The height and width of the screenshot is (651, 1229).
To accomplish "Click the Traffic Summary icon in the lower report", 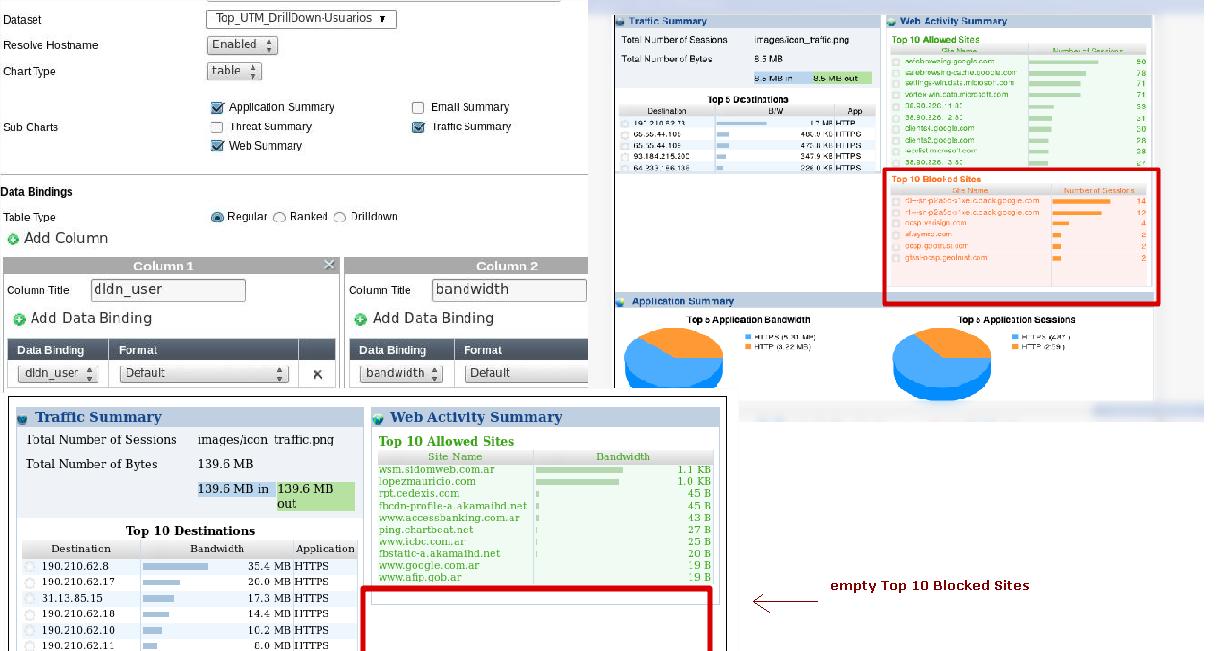I will pyautogui.click(x=23, y=418).
